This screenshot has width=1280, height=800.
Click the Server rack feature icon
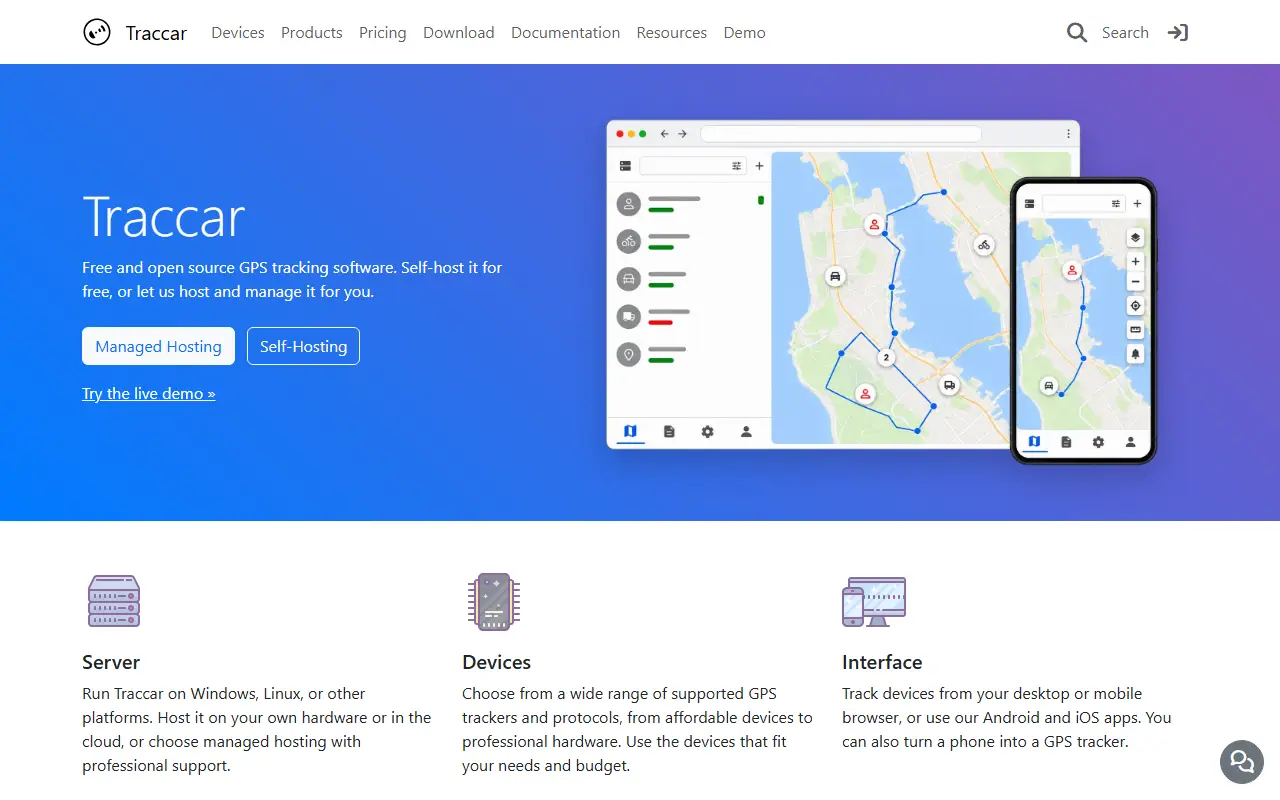click(114, 601)
